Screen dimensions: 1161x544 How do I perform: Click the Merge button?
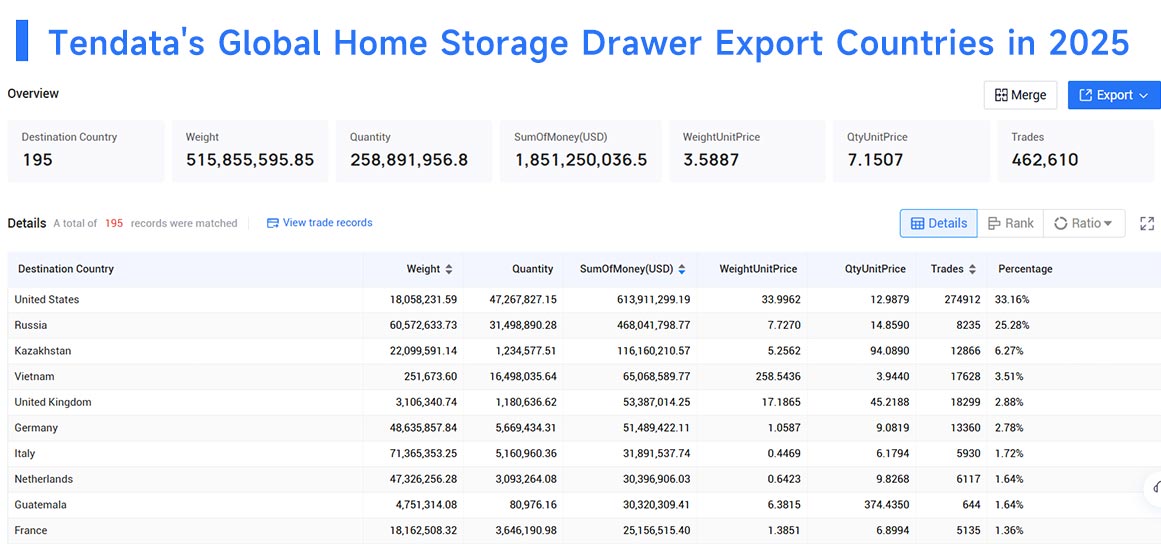pos(1020,95)
